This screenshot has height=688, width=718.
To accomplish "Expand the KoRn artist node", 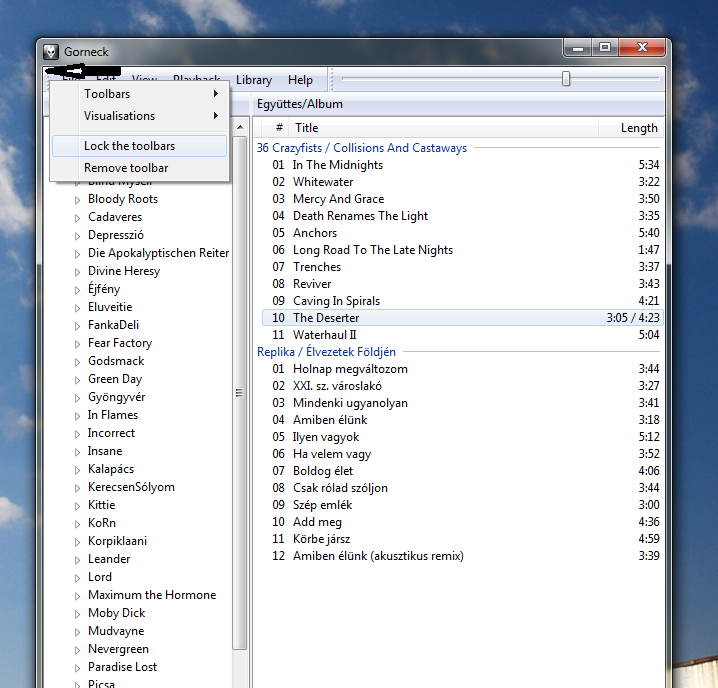I will pyautogui.click(x=77, y=524).
